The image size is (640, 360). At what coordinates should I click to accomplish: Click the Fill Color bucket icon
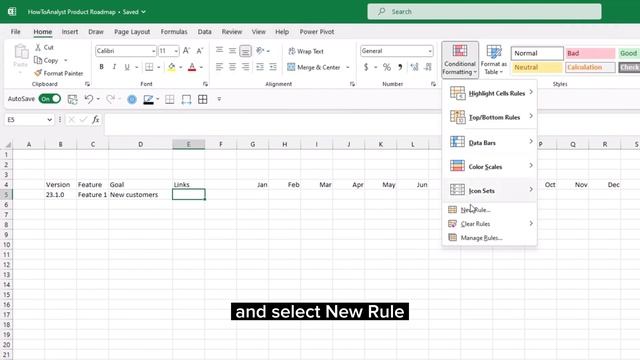click(x=171, y=67)
